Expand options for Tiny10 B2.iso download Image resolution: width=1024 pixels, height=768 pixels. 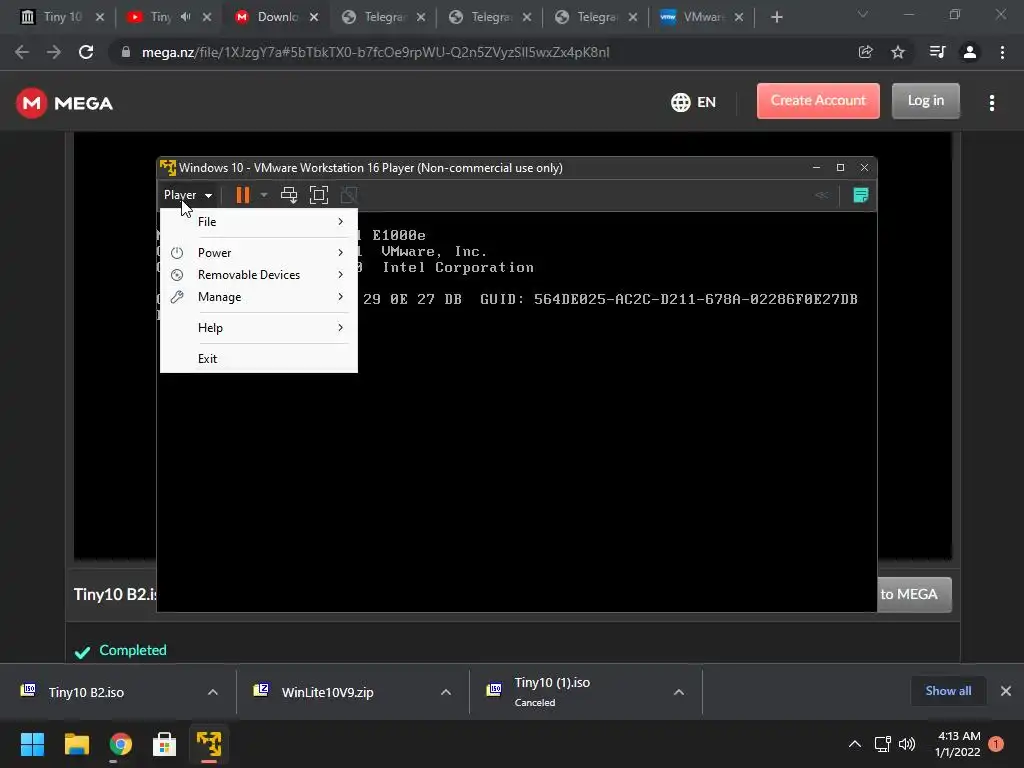click(213, 692)
